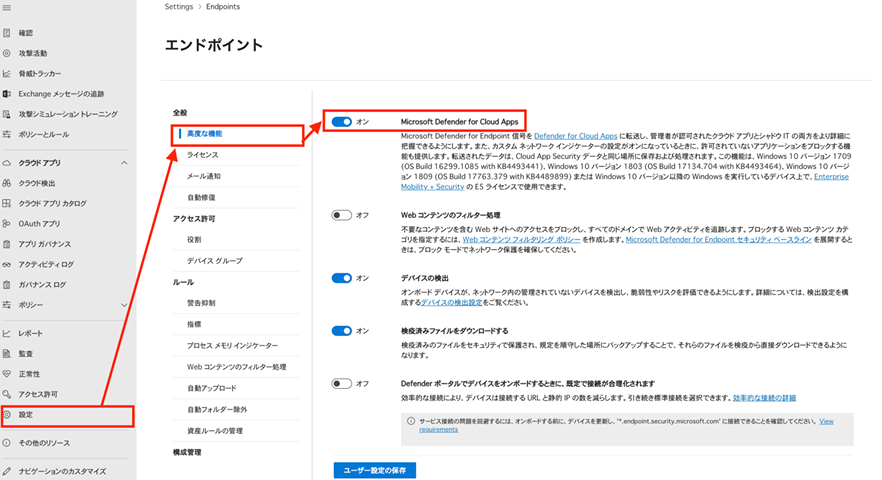Click the ガバナンス ログ icon

(7, 285)
